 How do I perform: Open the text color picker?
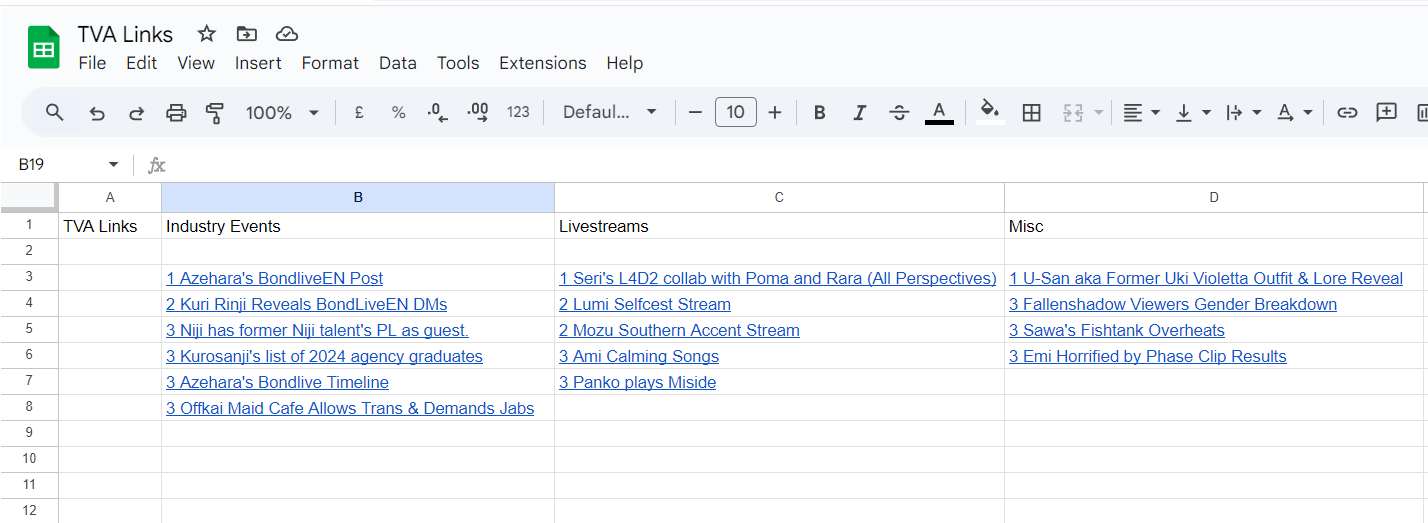(939, 113)
